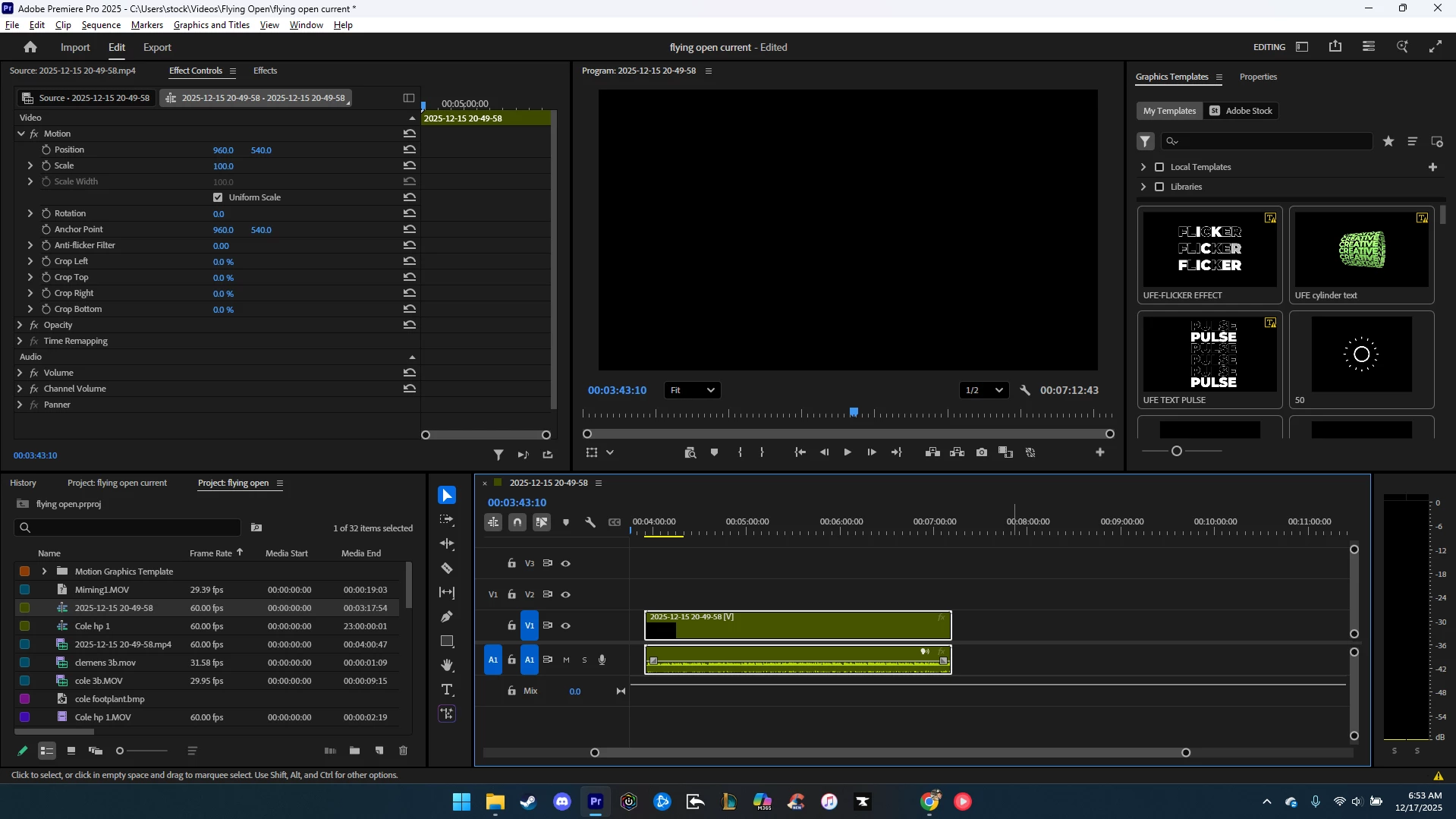1456x819 pixels.
Task: Expand the Motion Graphics Template bin
Action: (44, 572)
